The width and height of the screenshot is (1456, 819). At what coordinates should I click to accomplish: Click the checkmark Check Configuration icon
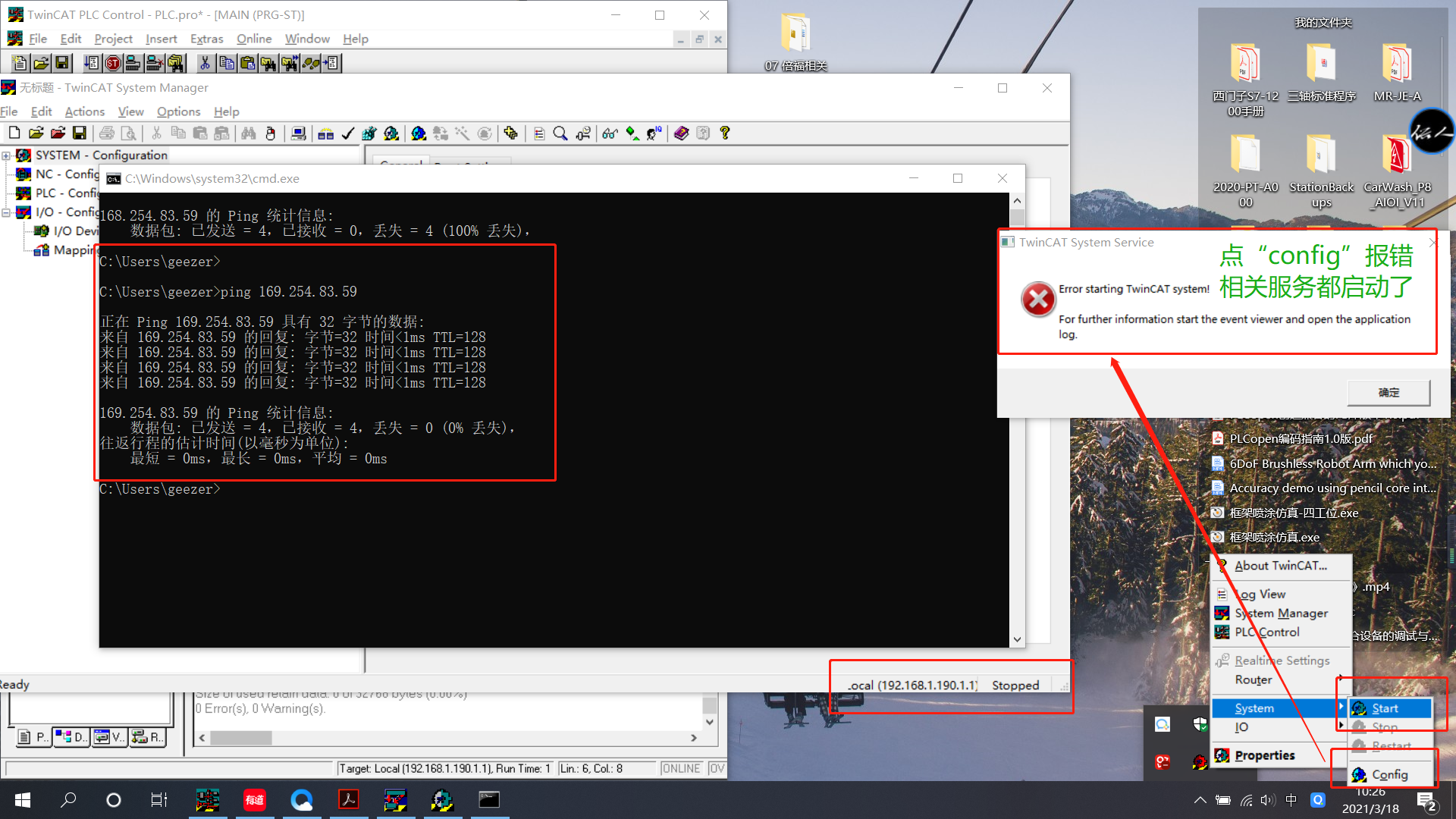[x=348, y=133]
